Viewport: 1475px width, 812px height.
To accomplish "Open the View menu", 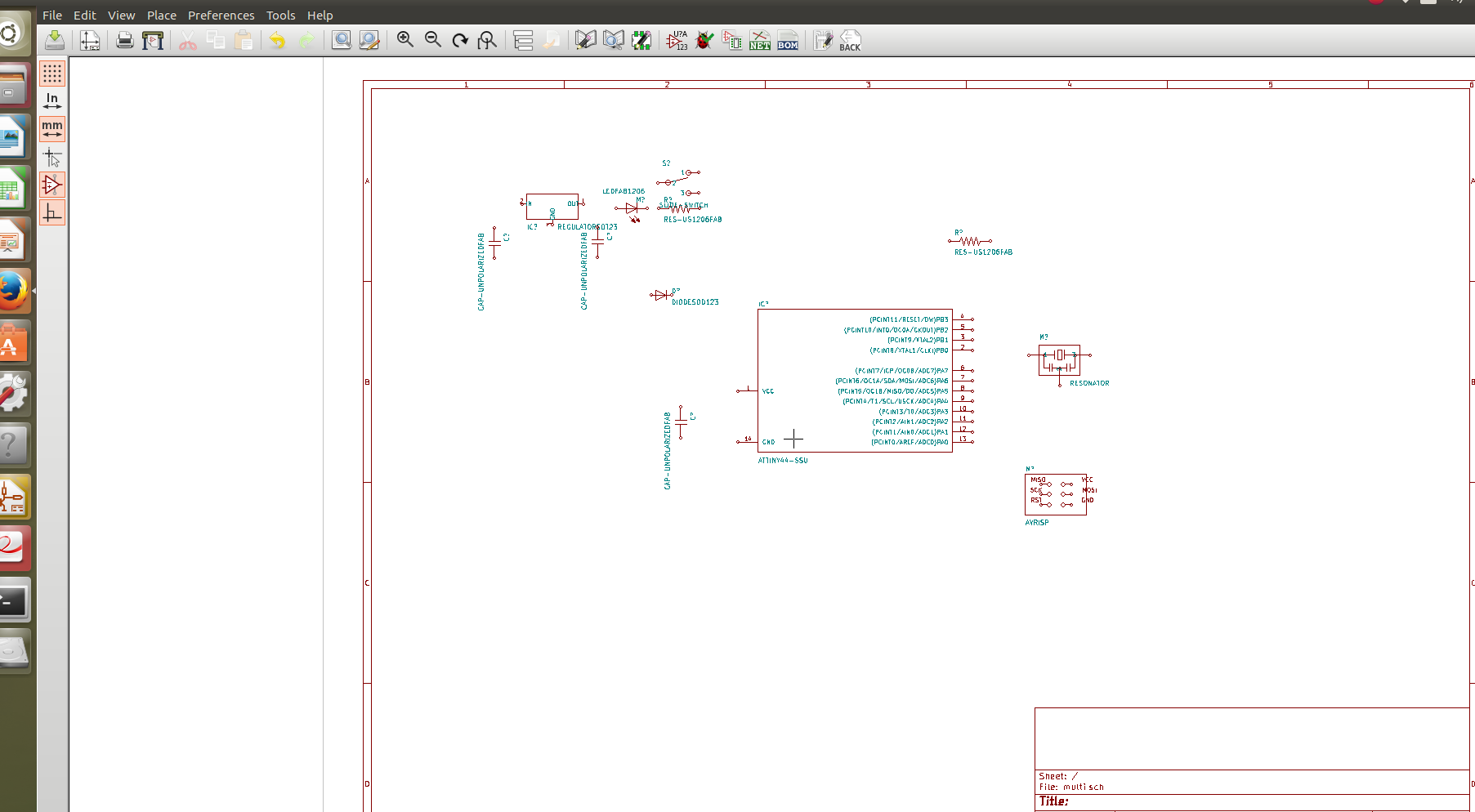I will click(x=122, y=15).
